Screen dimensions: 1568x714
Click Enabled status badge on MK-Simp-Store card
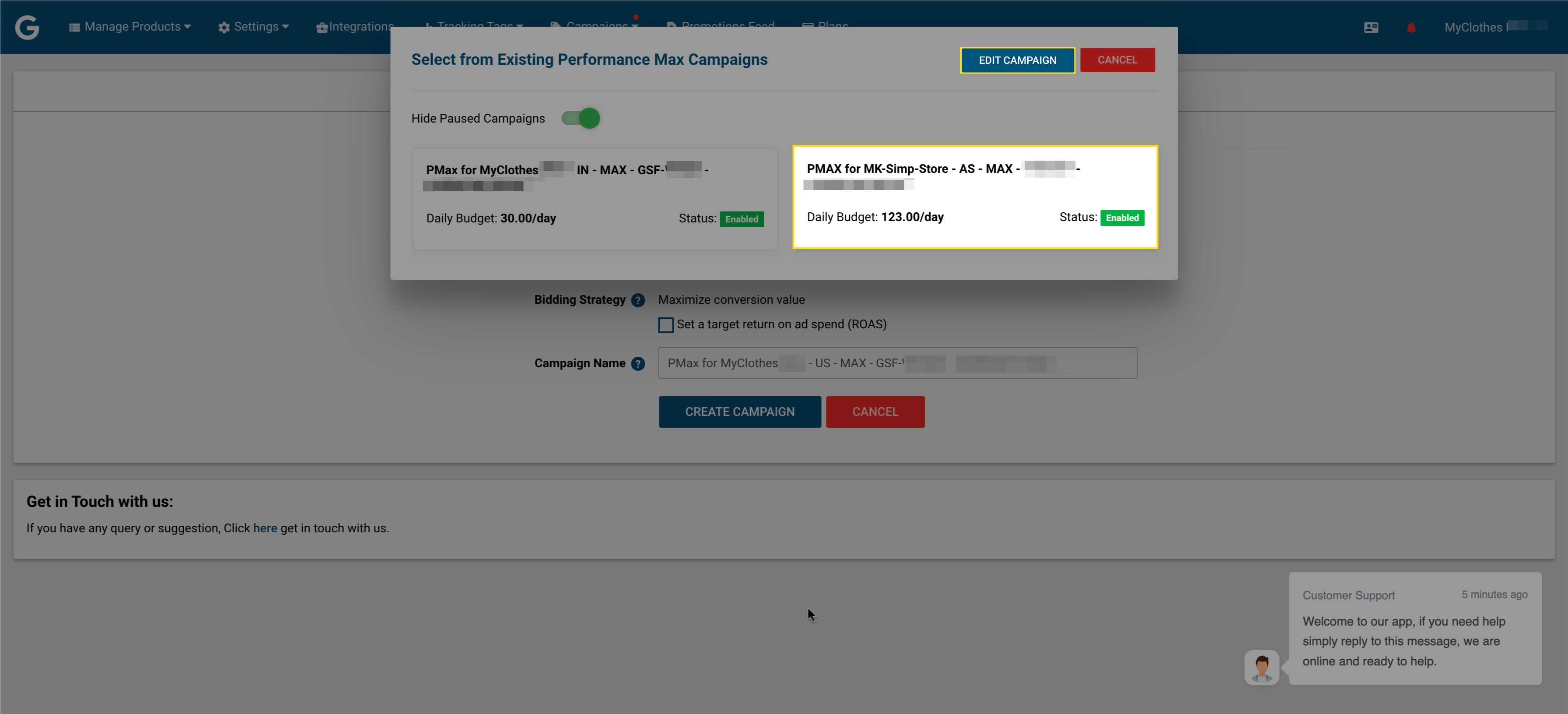(1122, 218)
